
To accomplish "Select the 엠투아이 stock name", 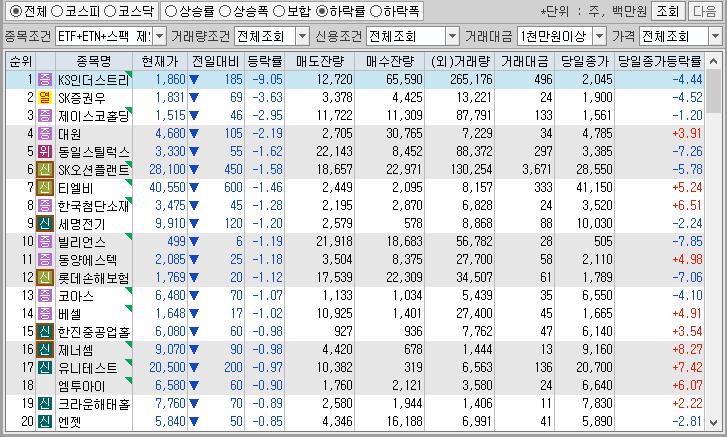I will point(82,386).
